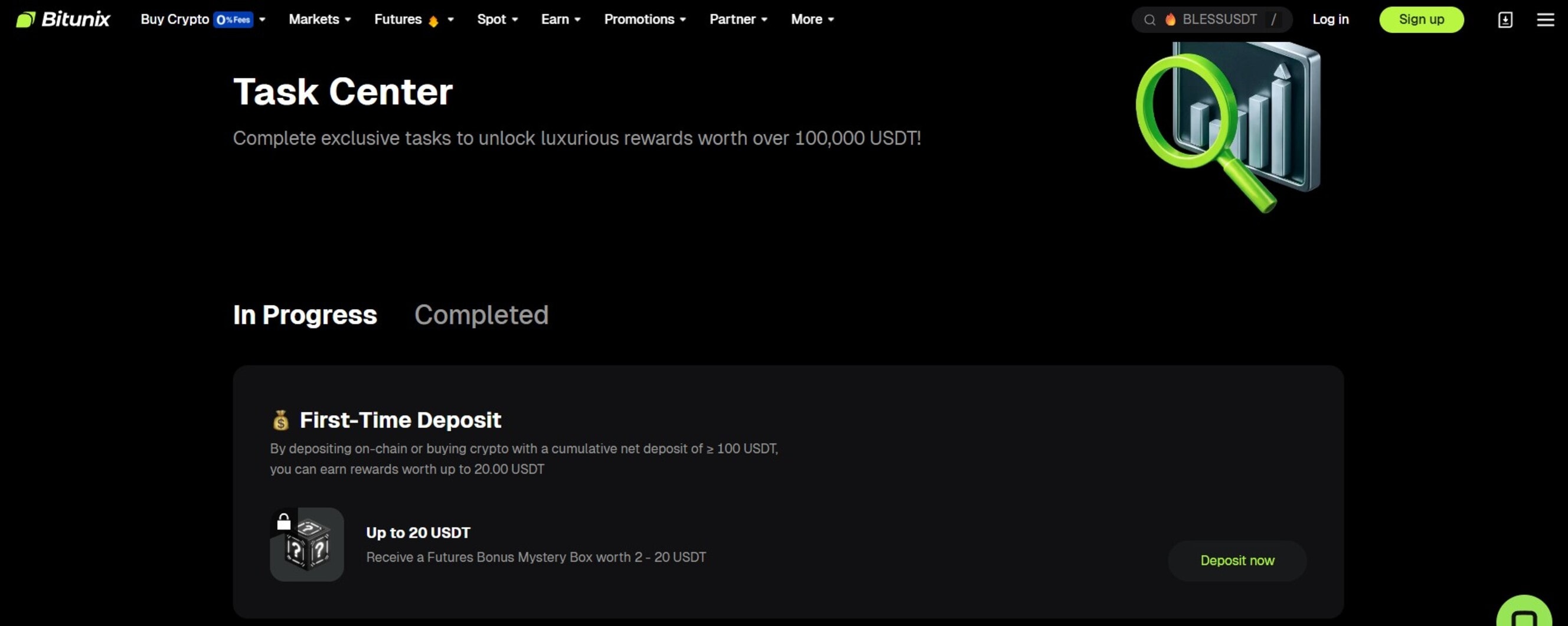Viewport: 1568px width, 626px height.
Task: Click the download app icon
Action: [x=1505, y=19]
